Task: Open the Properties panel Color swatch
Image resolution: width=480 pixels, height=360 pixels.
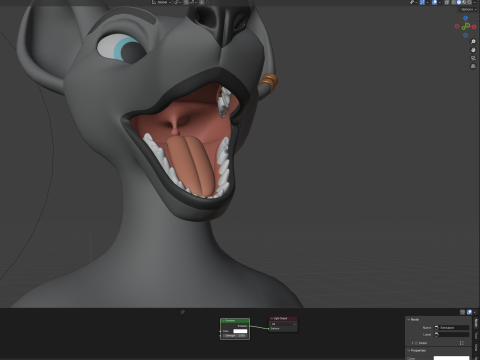Action: click(x=451, y=358)
